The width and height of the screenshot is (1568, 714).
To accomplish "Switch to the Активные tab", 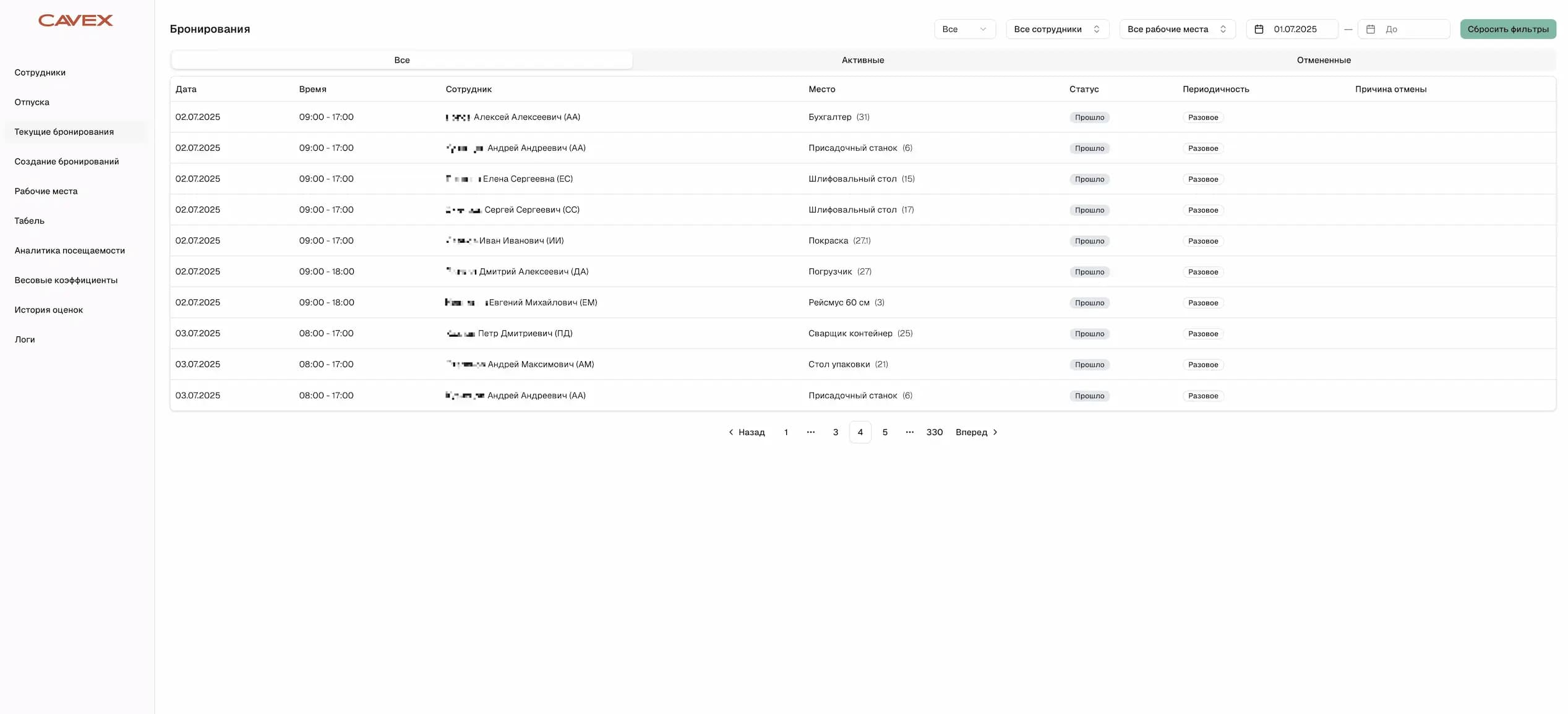I will tap(862, 60).
